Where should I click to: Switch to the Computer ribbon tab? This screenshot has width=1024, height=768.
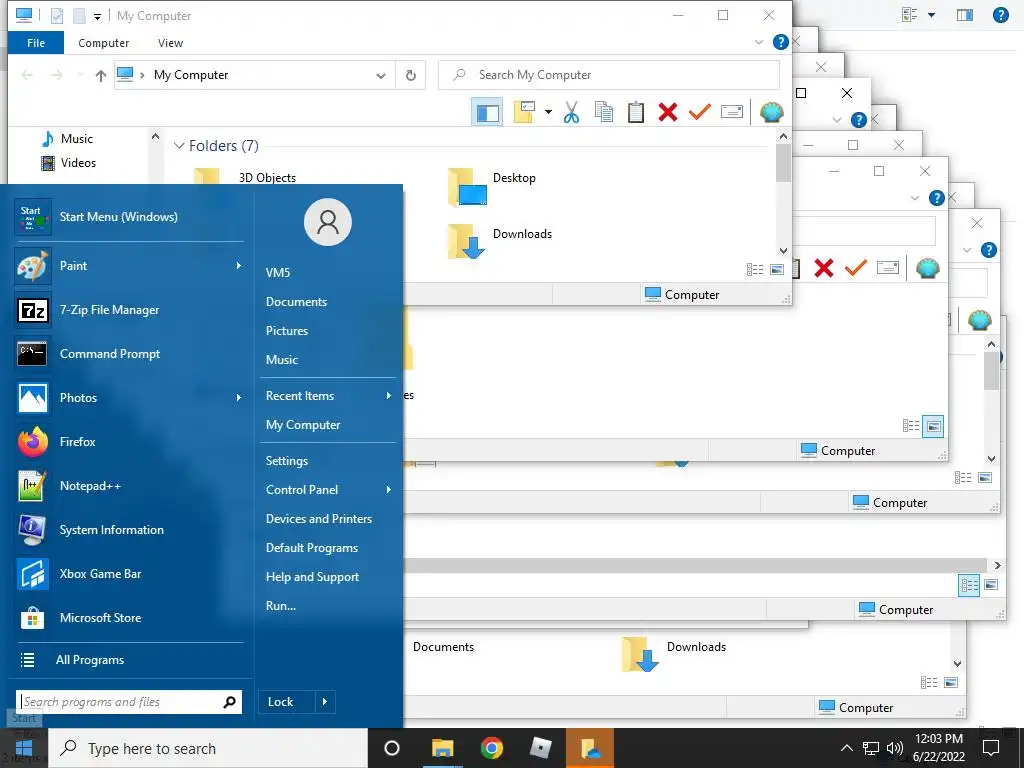(103, 43)
